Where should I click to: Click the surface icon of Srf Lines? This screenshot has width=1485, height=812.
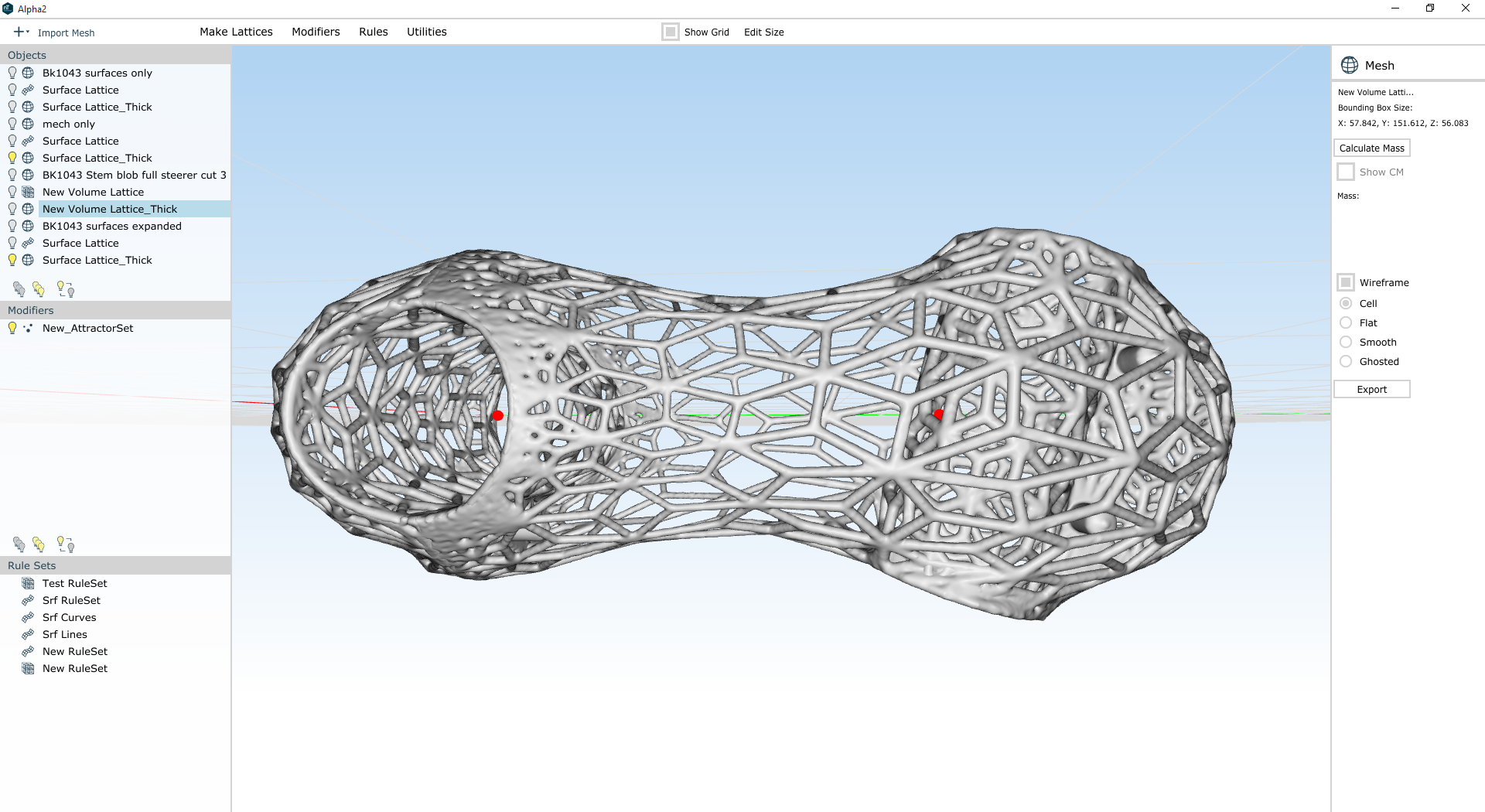[28, 634]
